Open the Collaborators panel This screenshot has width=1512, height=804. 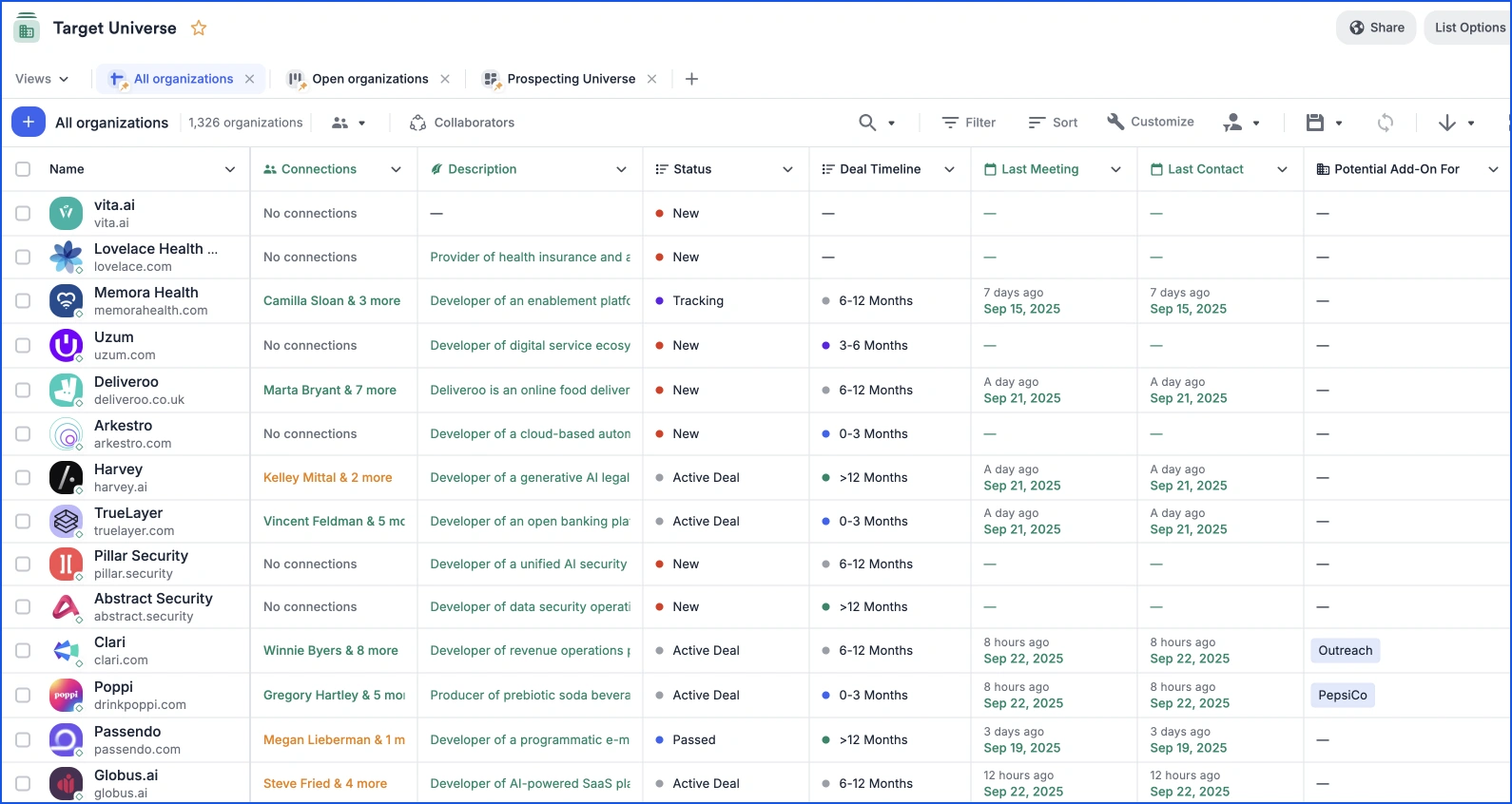click(461, 123)
